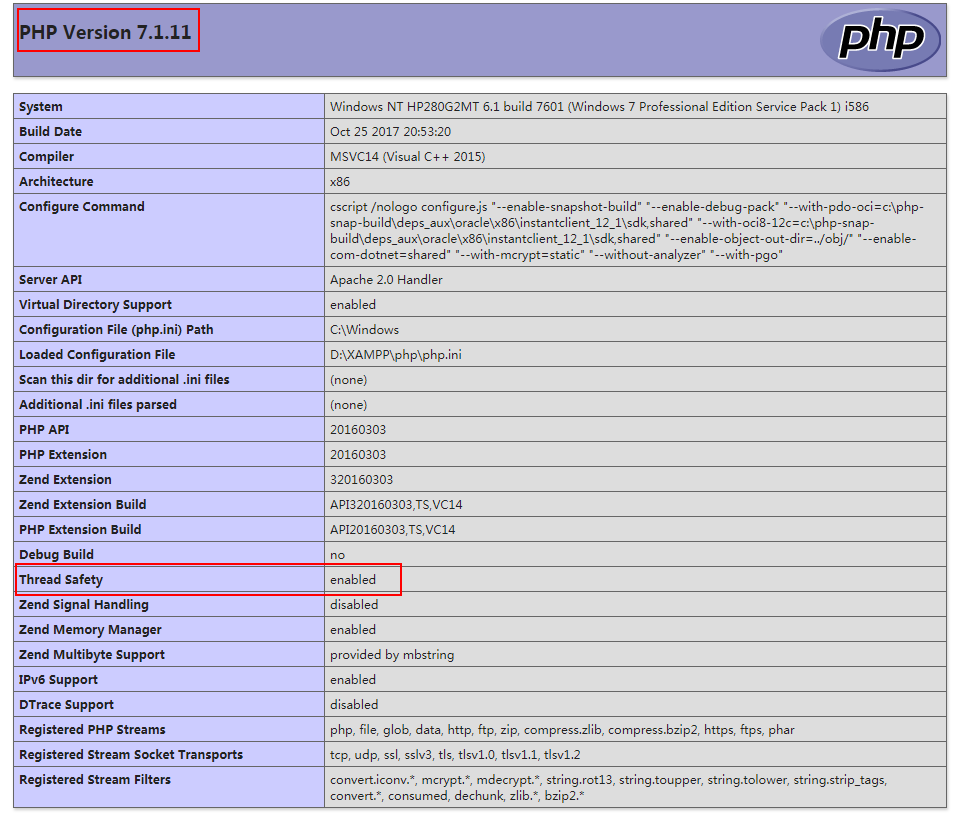Select disabled value for Zend Signal Handling
Image resolution: width=973 pixels, height=822 pixels.
pyautogui.click(x=354, y=604)
